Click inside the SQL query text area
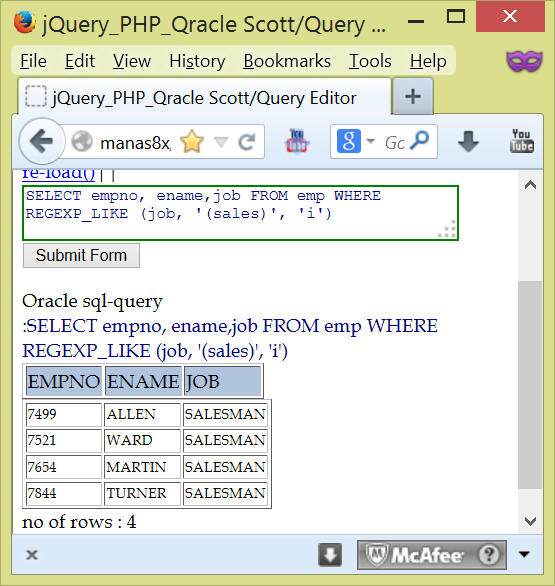 (240, 213)
